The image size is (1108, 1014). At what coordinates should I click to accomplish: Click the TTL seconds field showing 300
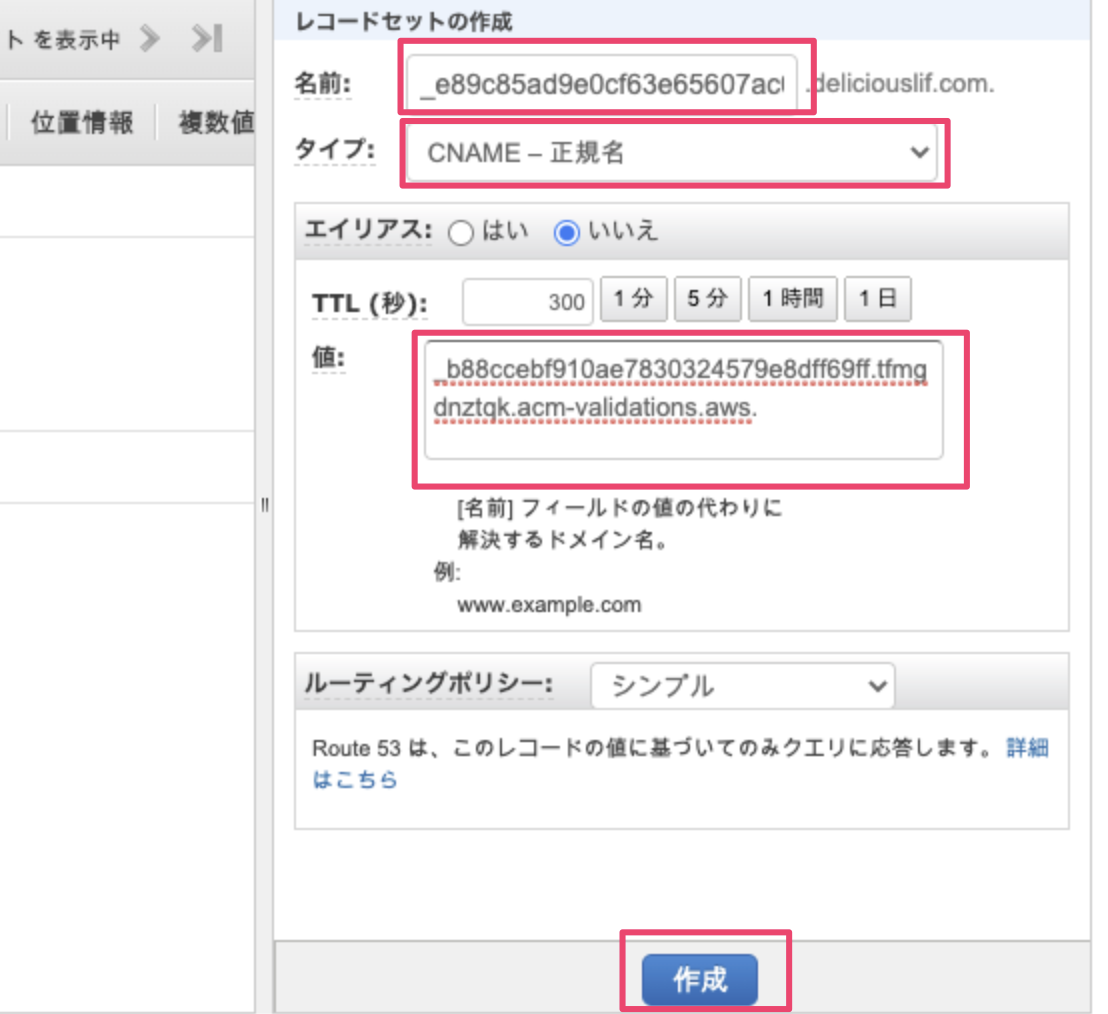tap(529, 301)
